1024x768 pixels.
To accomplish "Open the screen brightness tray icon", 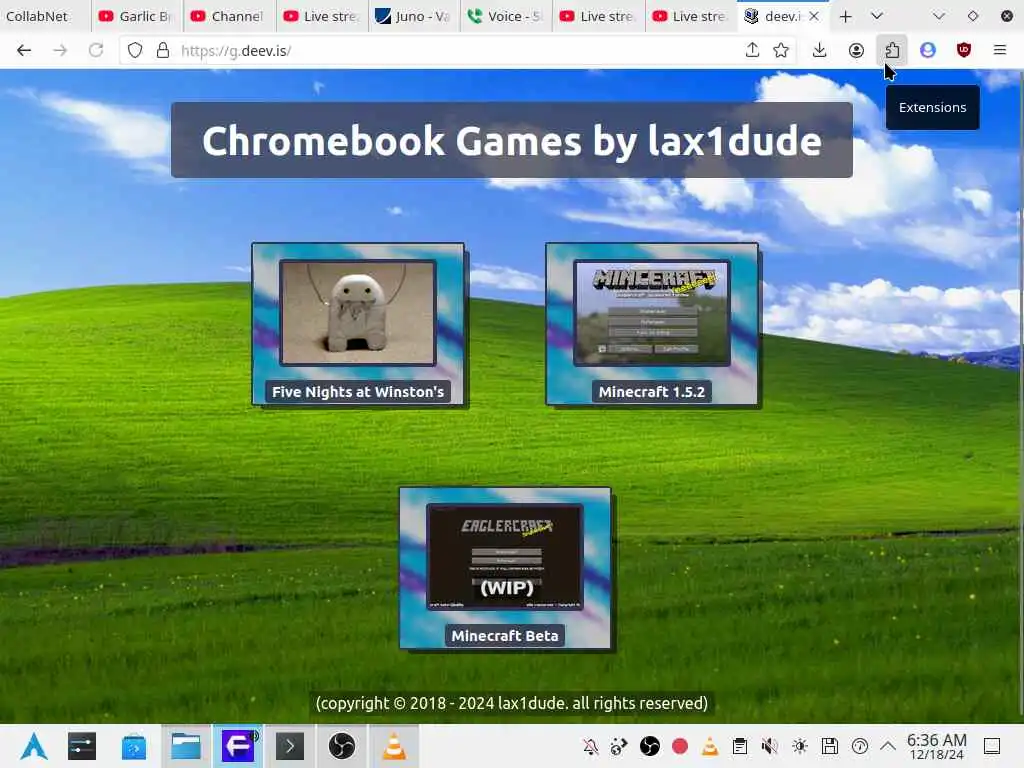I will pyautogui.click(x=800, y=746).
